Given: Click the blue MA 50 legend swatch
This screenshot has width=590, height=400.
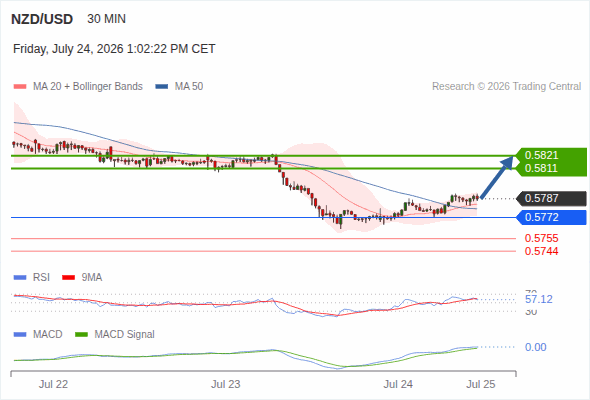Looking at the screenshot, I should 162,87.
